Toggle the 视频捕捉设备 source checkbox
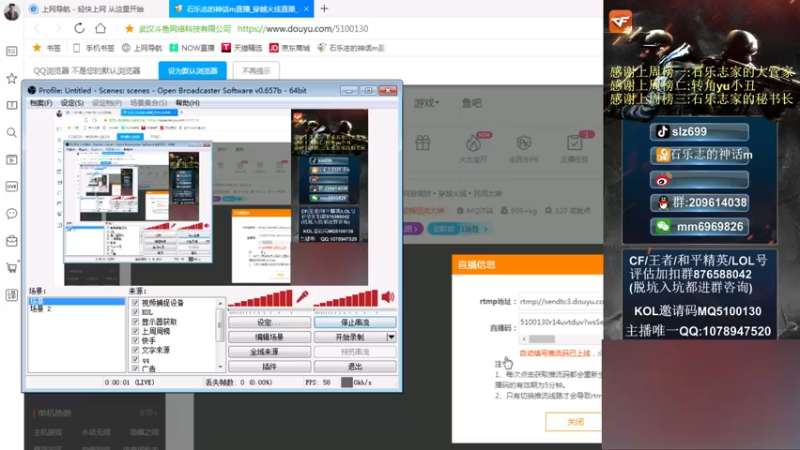This screenshot has width=800, height=450. 135,303
